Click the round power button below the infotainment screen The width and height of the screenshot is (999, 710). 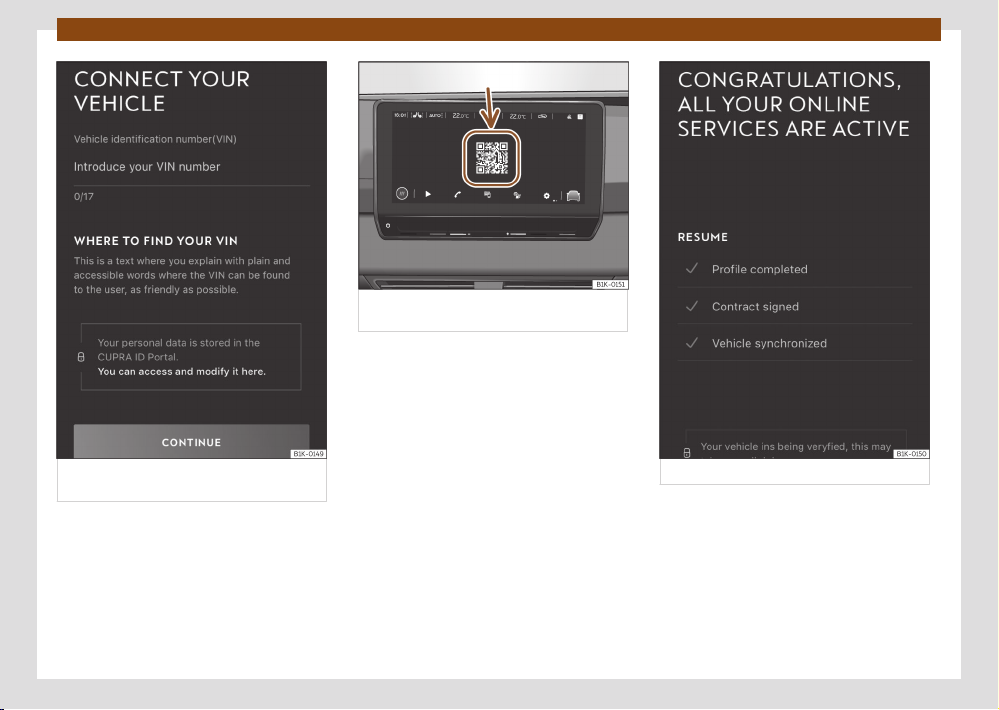(388, 226)
